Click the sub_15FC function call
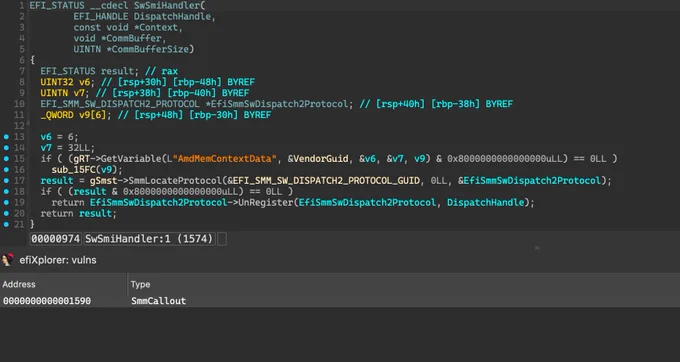This screenshot has width=680, height=362. [x=73, y=170]
